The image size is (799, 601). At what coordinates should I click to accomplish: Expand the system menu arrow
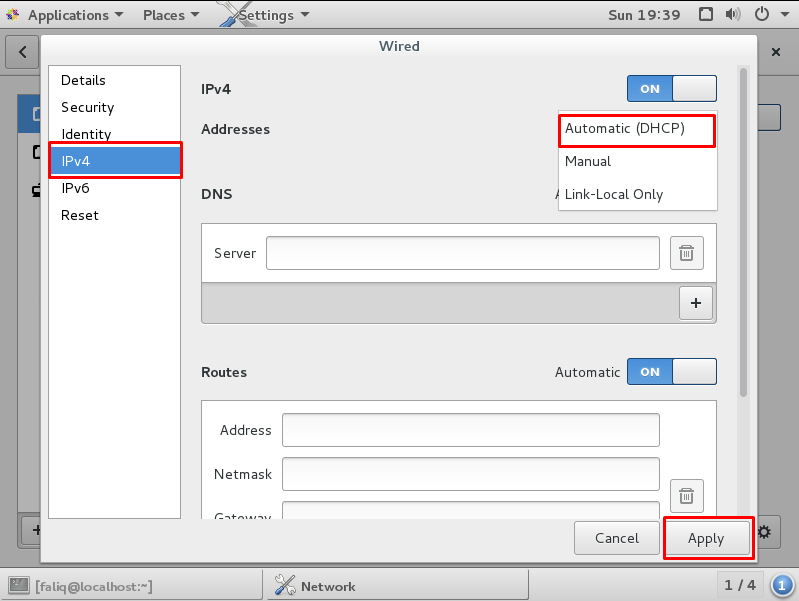[x=785, y=14]
